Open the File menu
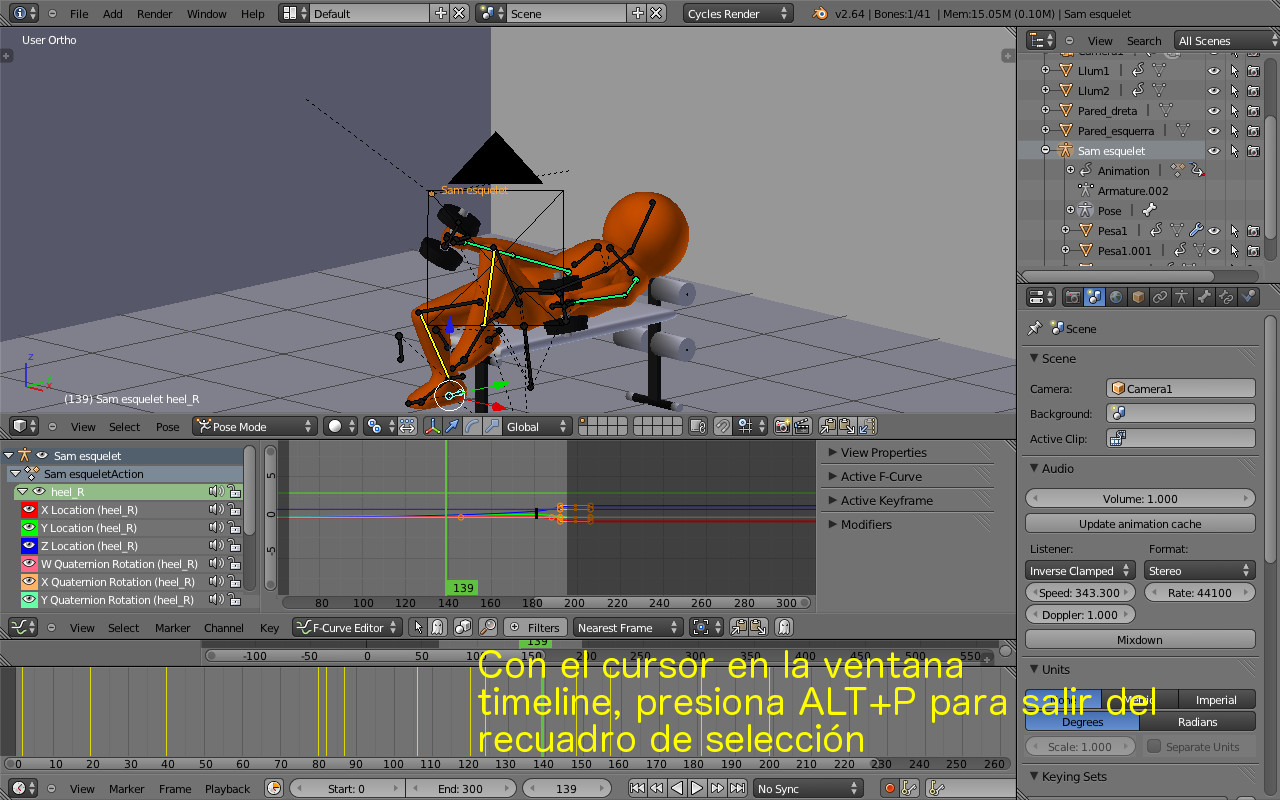 (x=79, y=14)
